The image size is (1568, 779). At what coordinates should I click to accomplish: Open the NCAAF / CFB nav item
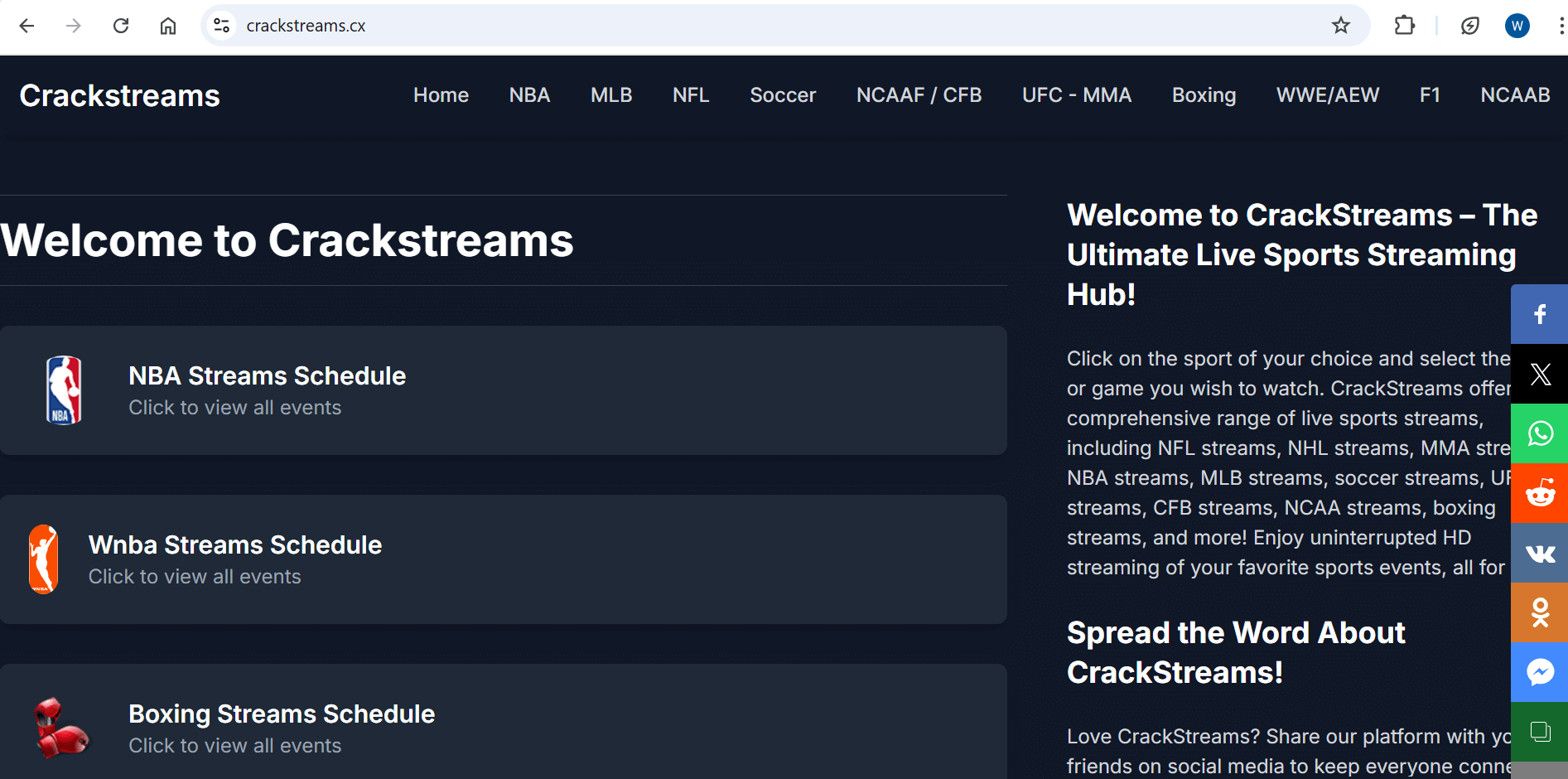919,95
